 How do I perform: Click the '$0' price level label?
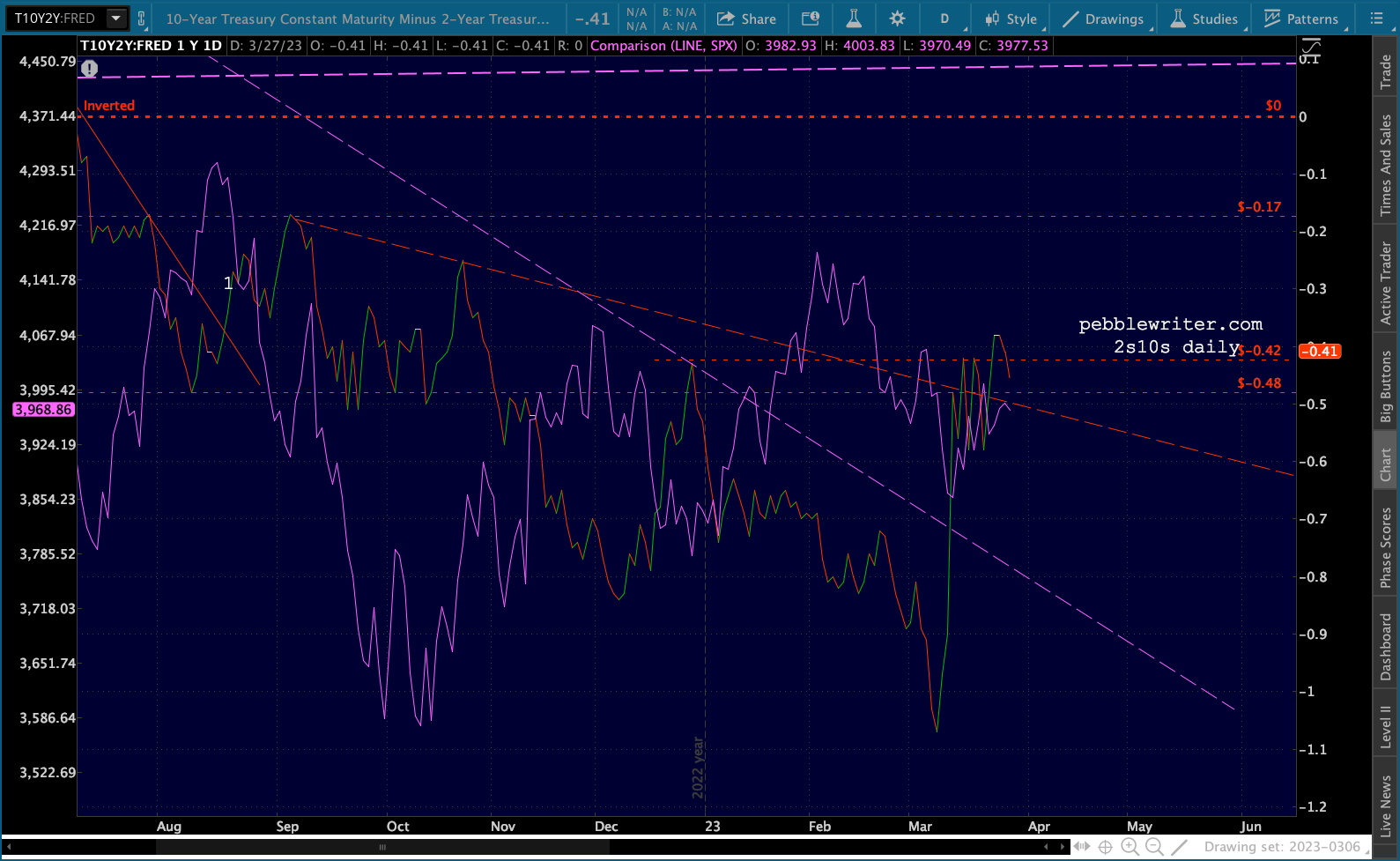click(1273, 106)
